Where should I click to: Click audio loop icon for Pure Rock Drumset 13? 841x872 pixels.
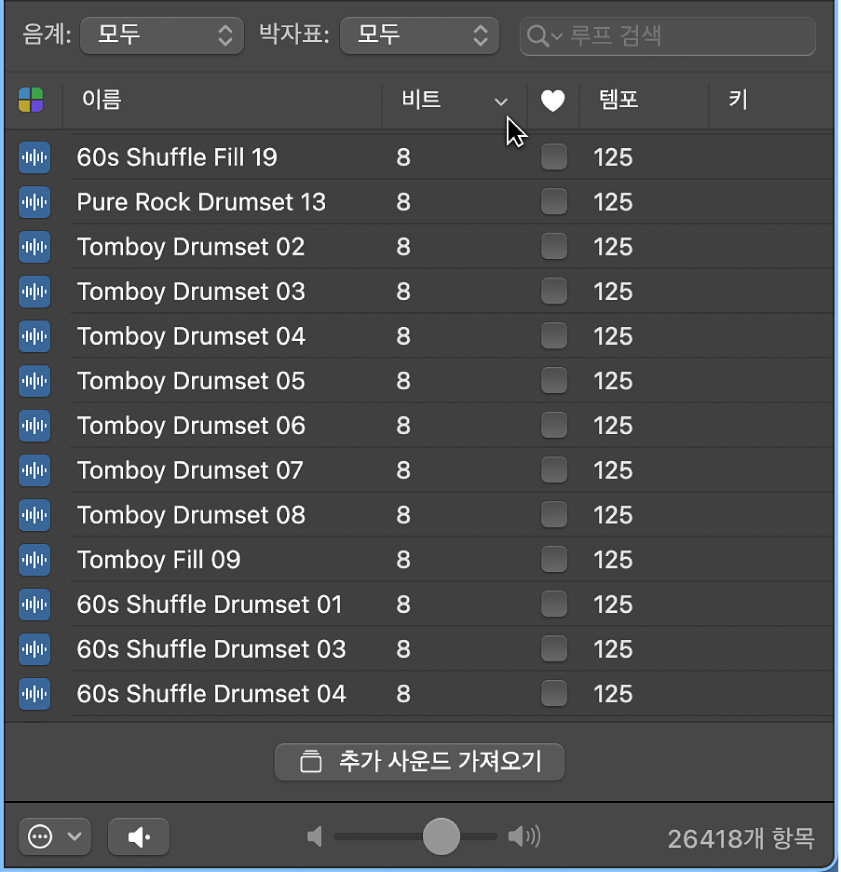tap(34, 202)
